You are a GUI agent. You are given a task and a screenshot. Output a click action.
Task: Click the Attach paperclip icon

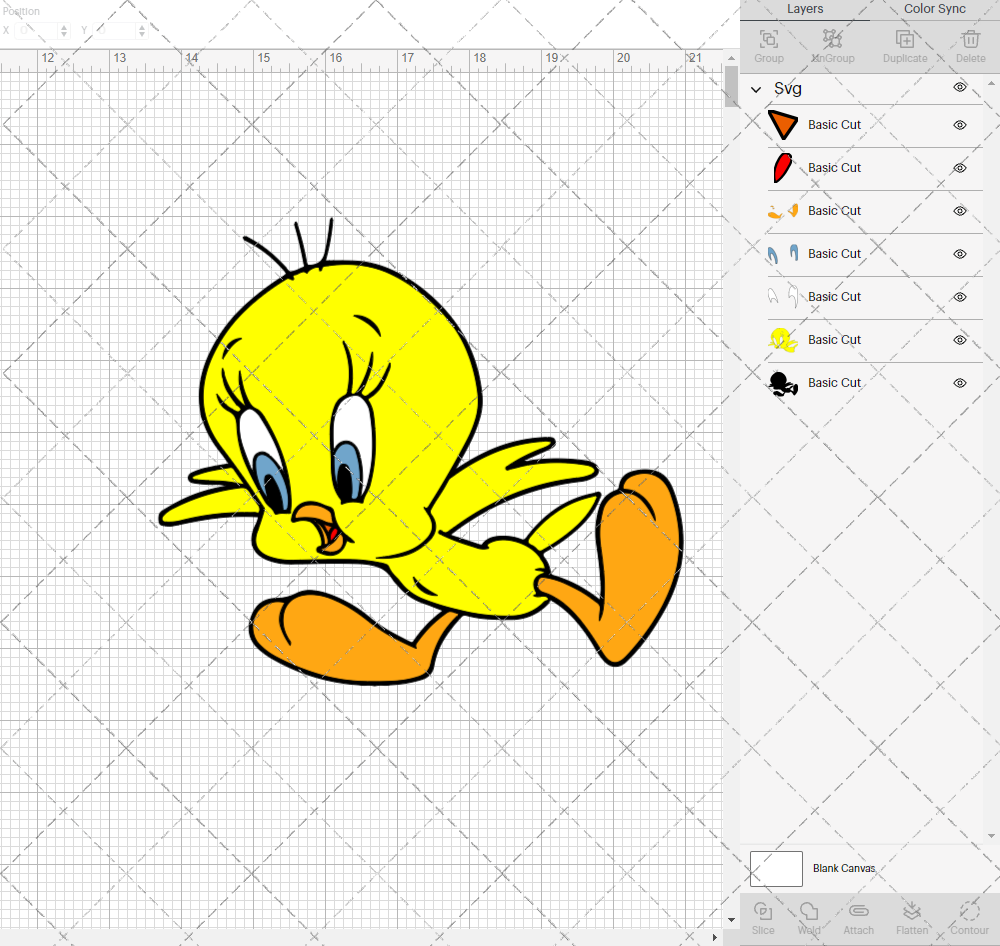[858, 911]
